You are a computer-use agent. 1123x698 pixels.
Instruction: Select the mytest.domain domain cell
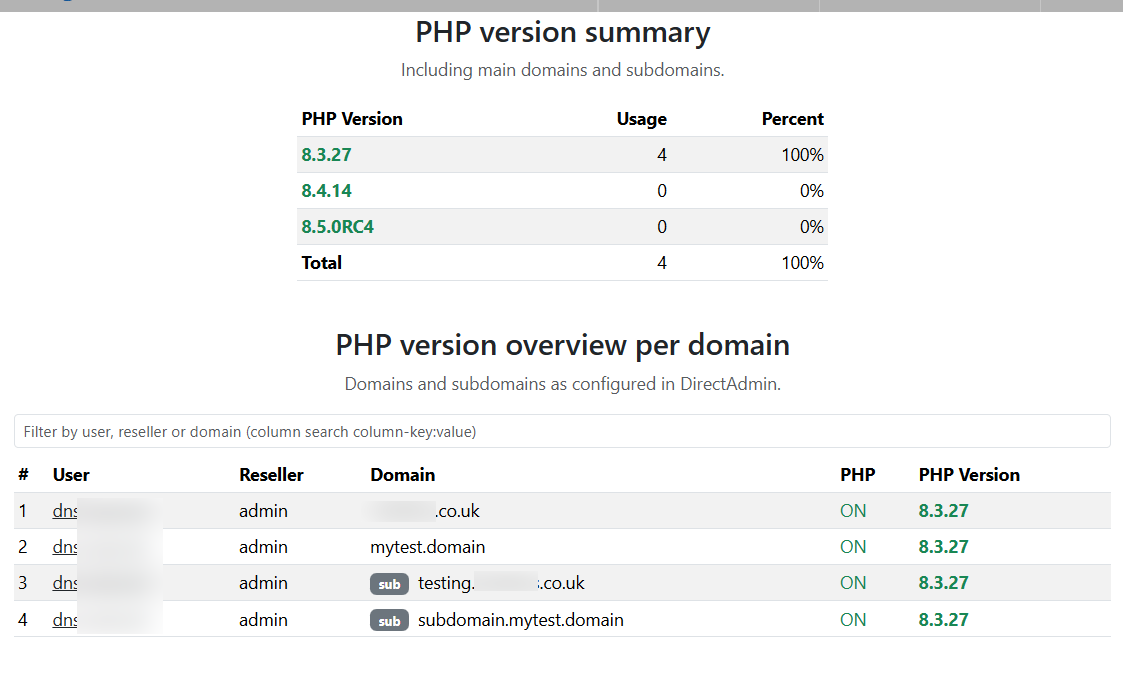tap(427, 547)
